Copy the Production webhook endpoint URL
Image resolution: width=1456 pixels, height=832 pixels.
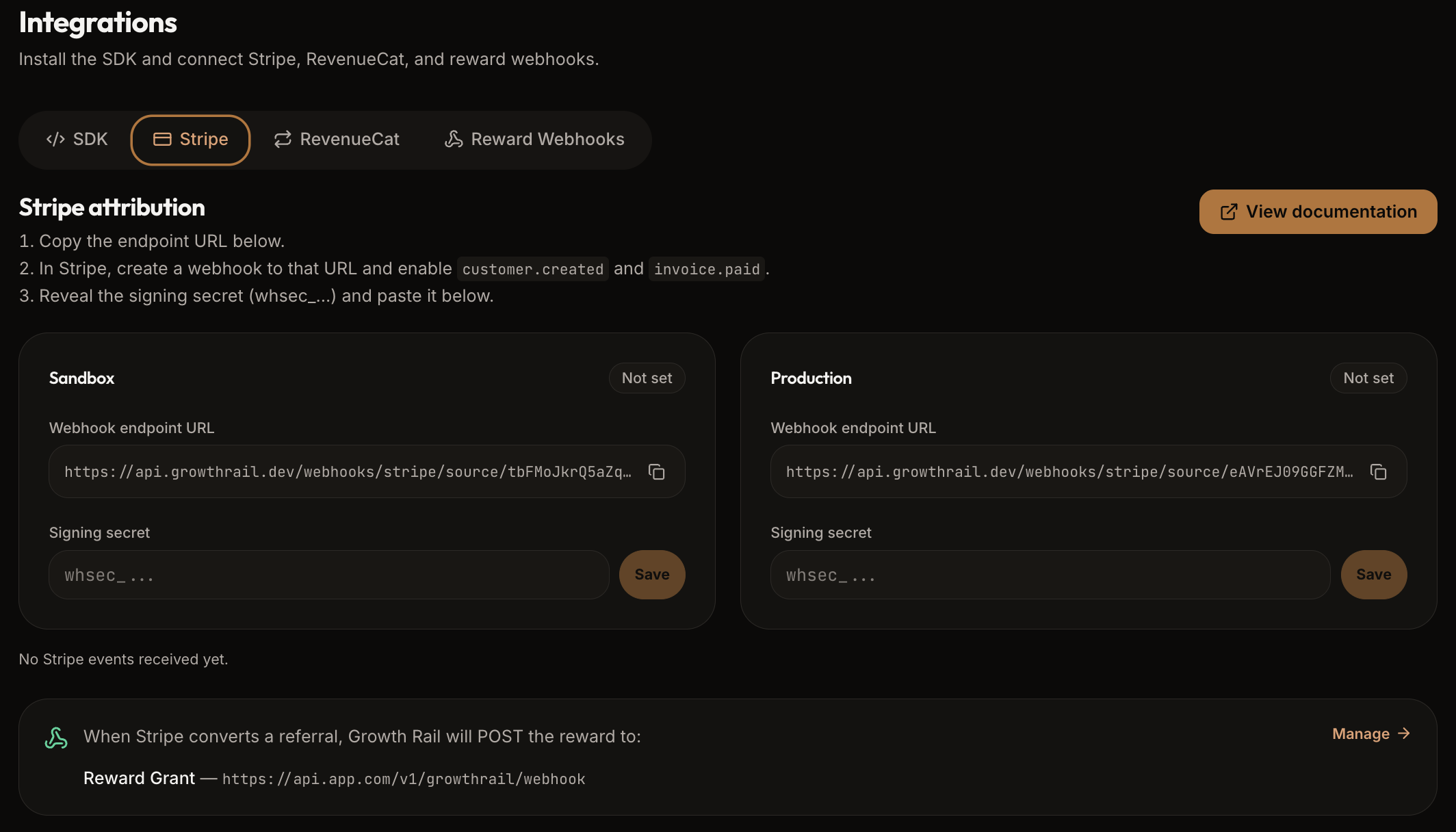(x=1379, y=472)
